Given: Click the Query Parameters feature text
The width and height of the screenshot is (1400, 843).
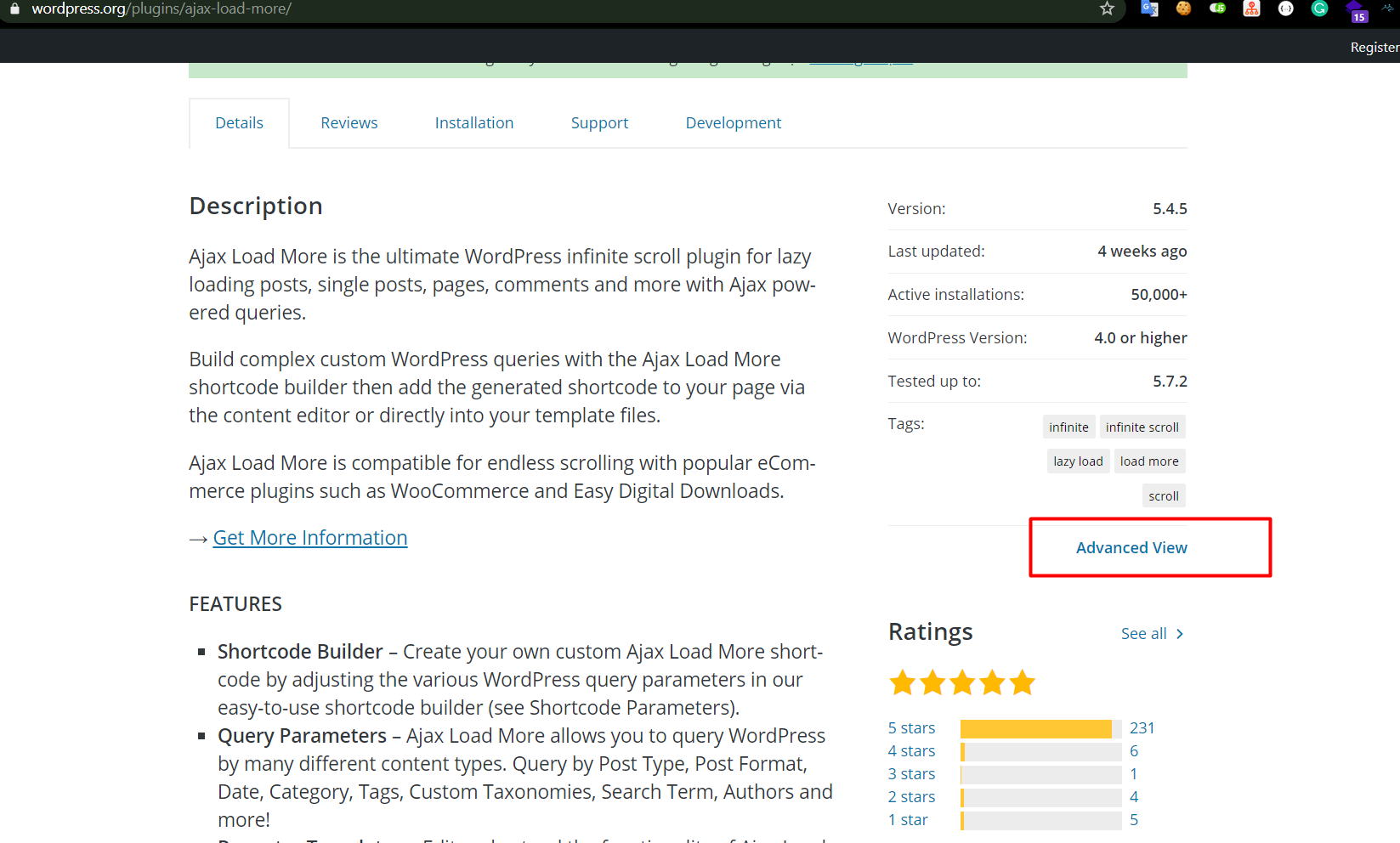Looking at the screenshot, I should [302, 736].
